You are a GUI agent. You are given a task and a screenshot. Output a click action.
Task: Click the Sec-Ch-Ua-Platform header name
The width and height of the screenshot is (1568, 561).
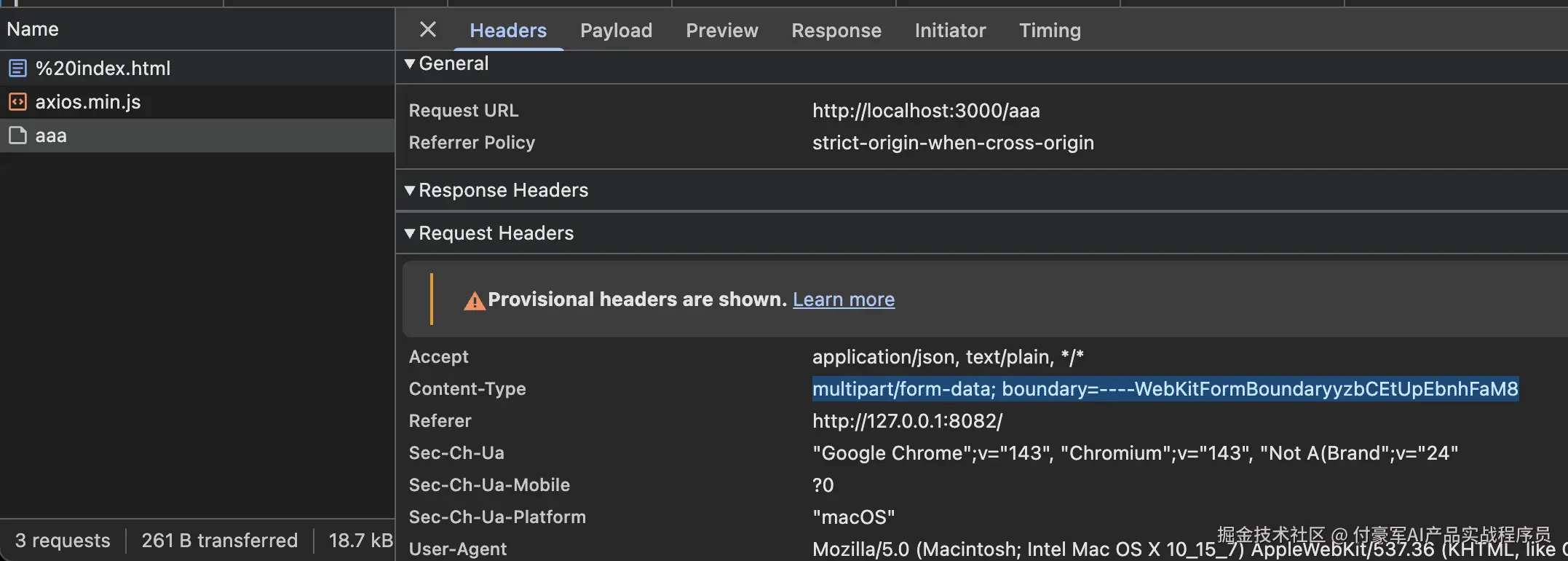click(x=497, y=517)
